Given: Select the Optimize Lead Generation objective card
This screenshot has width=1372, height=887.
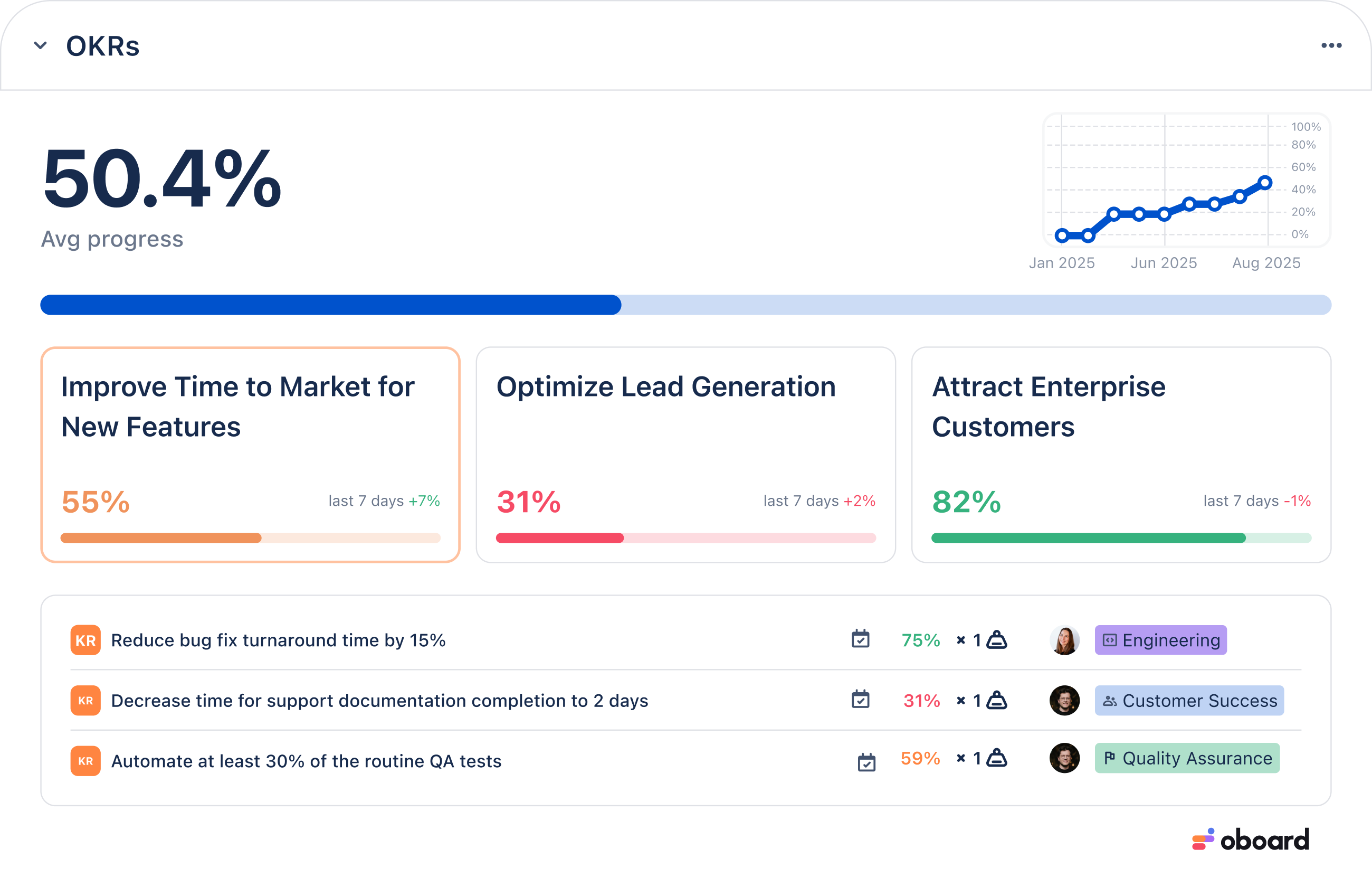Looking at the screenshot, I should [x=686, y=455].
